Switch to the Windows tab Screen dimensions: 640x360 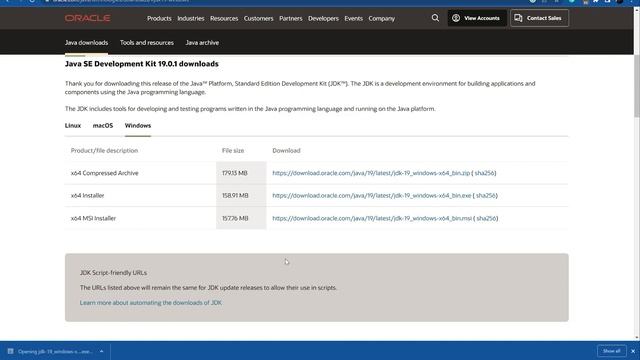click(x=138, y=125)
